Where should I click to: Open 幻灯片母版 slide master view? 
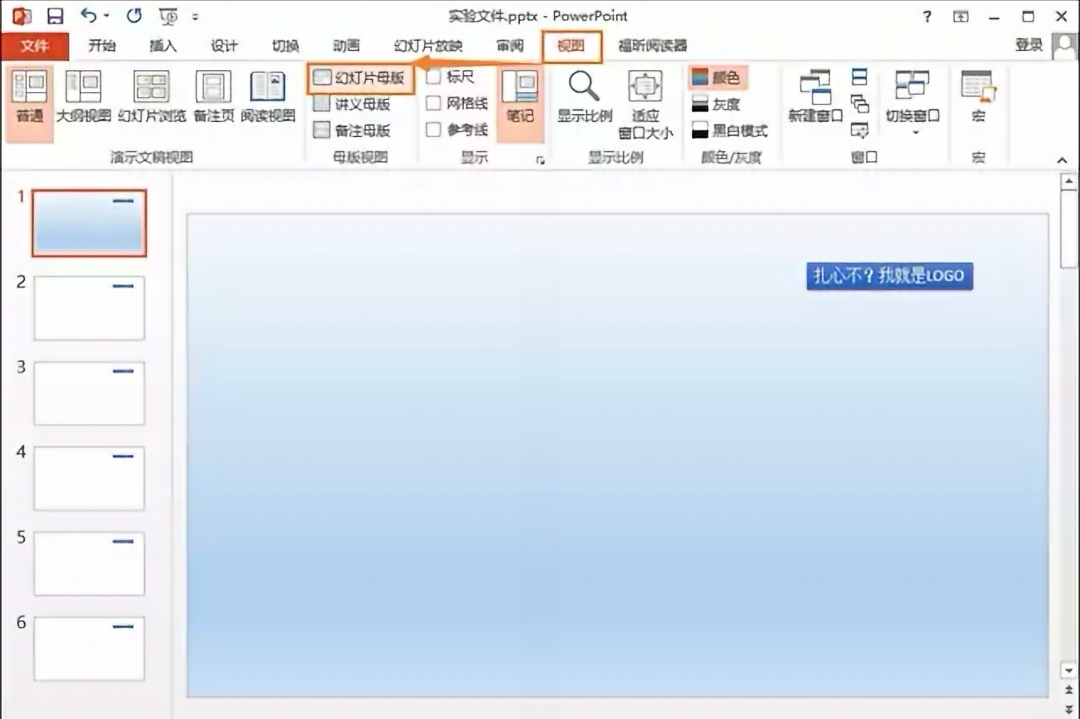point(360,79)
